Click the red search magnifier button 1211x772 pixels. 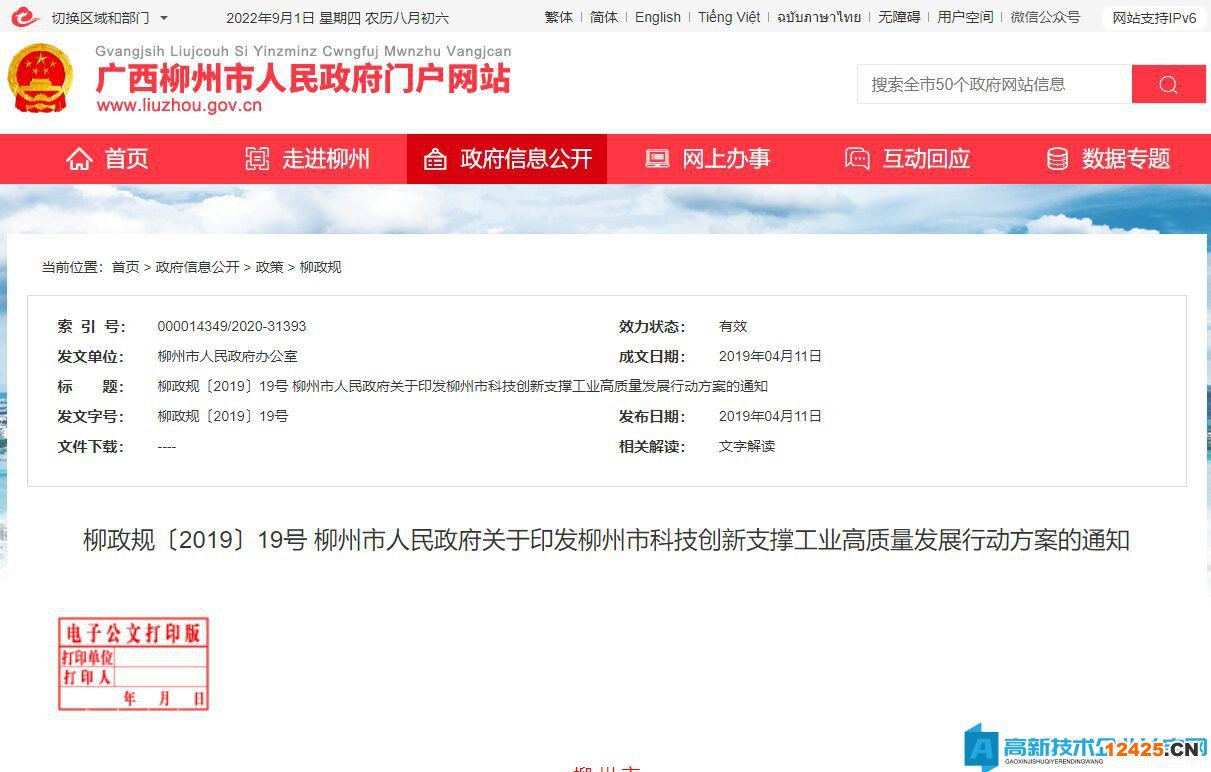click(1168, 84)
